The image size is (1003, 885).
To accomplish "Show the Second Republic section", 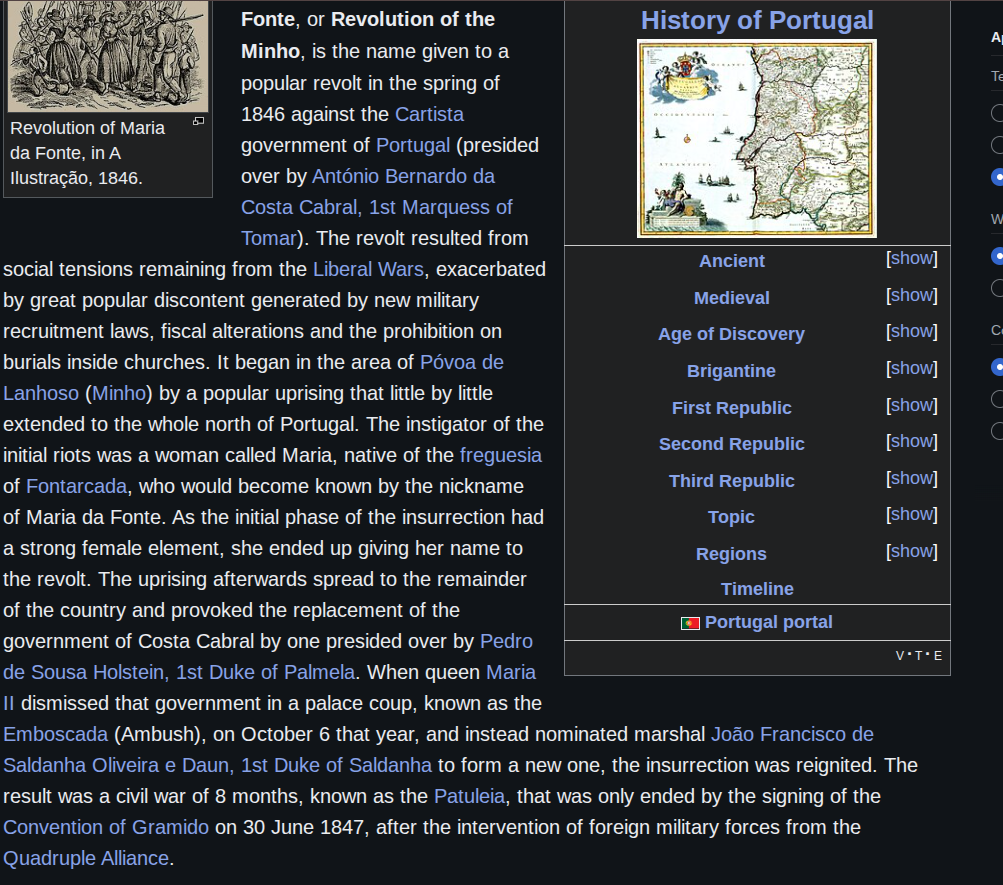I will (912, 441).
